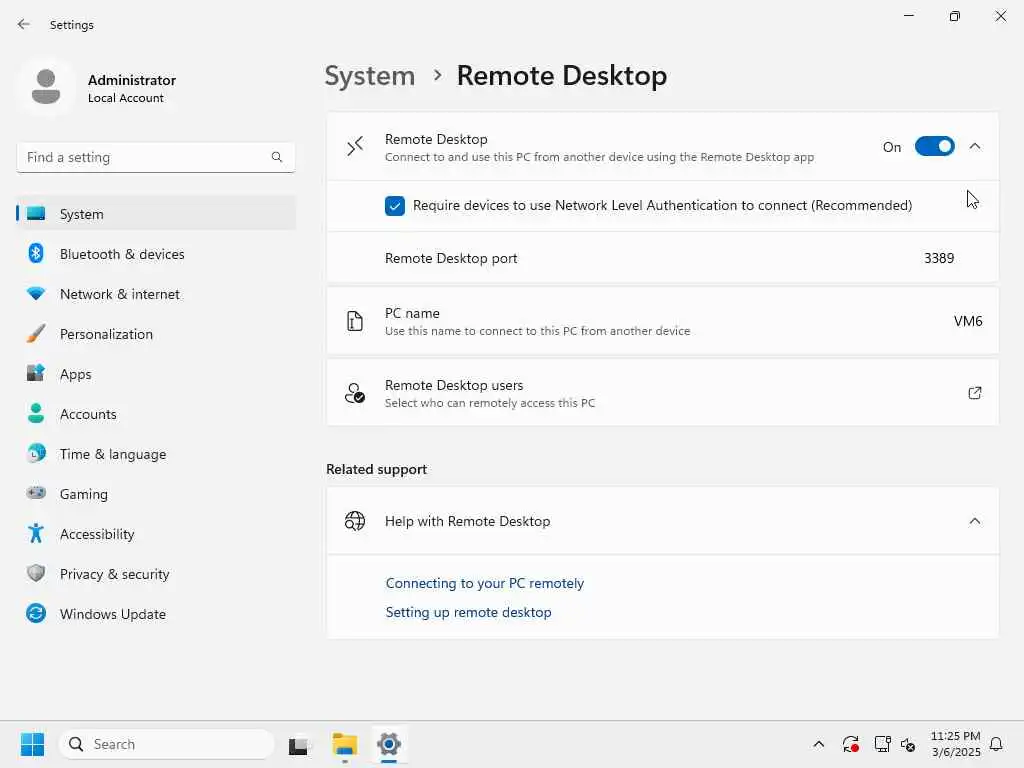Uncheck Require Network Level Authentication checkbox
1024x768 pixels.
(x=394, y=206)
